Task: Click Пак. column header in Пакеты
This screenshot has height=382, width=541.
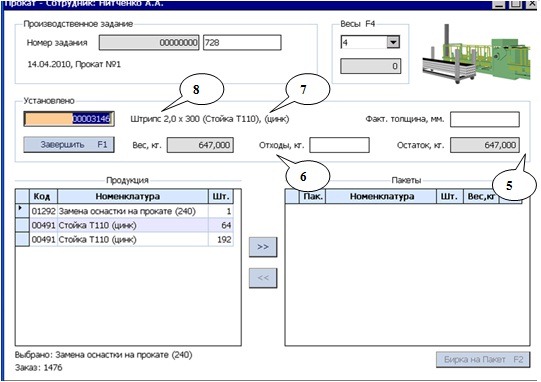Action: click(312, 196)
